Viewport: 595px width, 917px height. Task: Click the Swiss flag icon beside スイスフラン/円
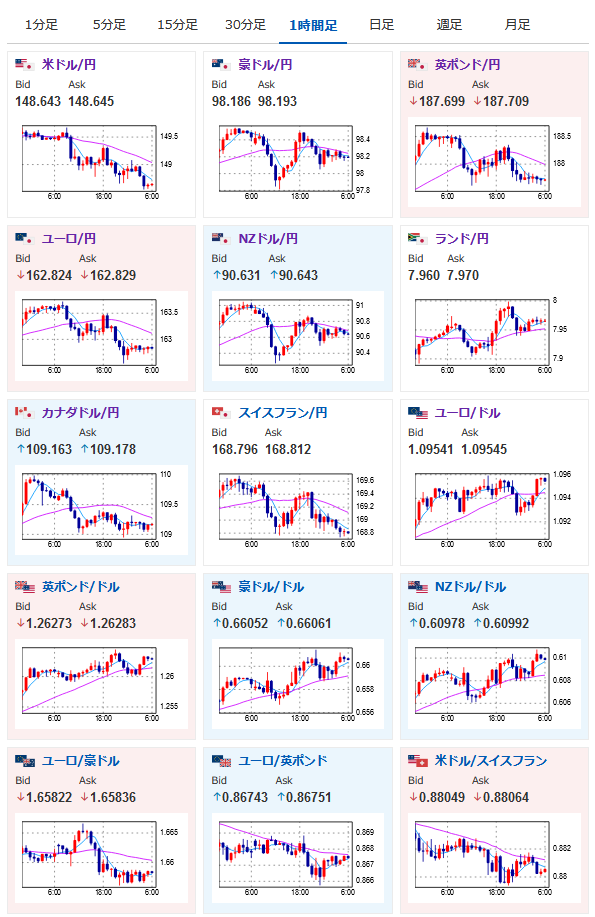click(x=221, y=412)
